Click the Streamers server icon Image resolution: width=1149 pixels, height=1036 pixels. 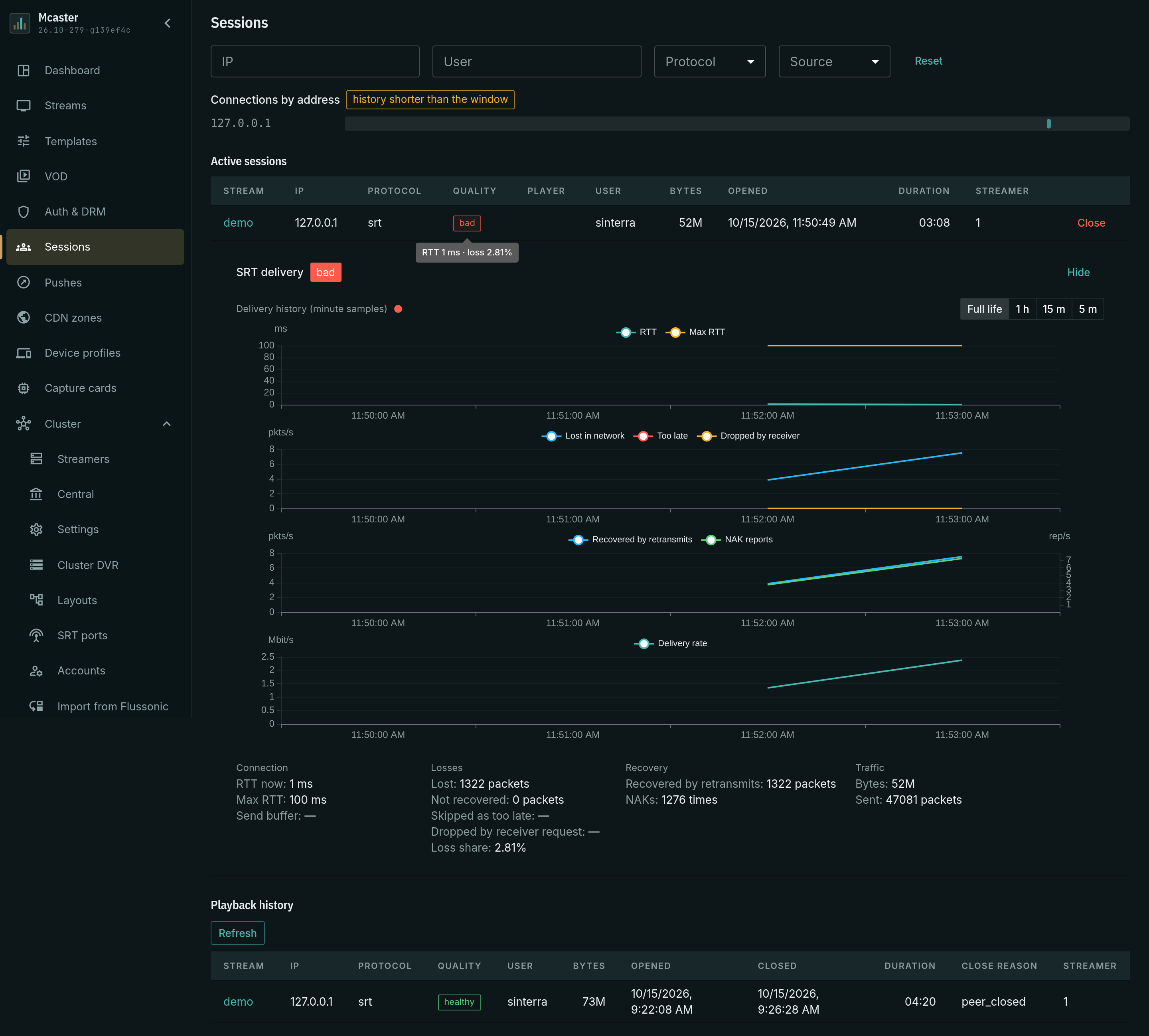tap(36, 459)
